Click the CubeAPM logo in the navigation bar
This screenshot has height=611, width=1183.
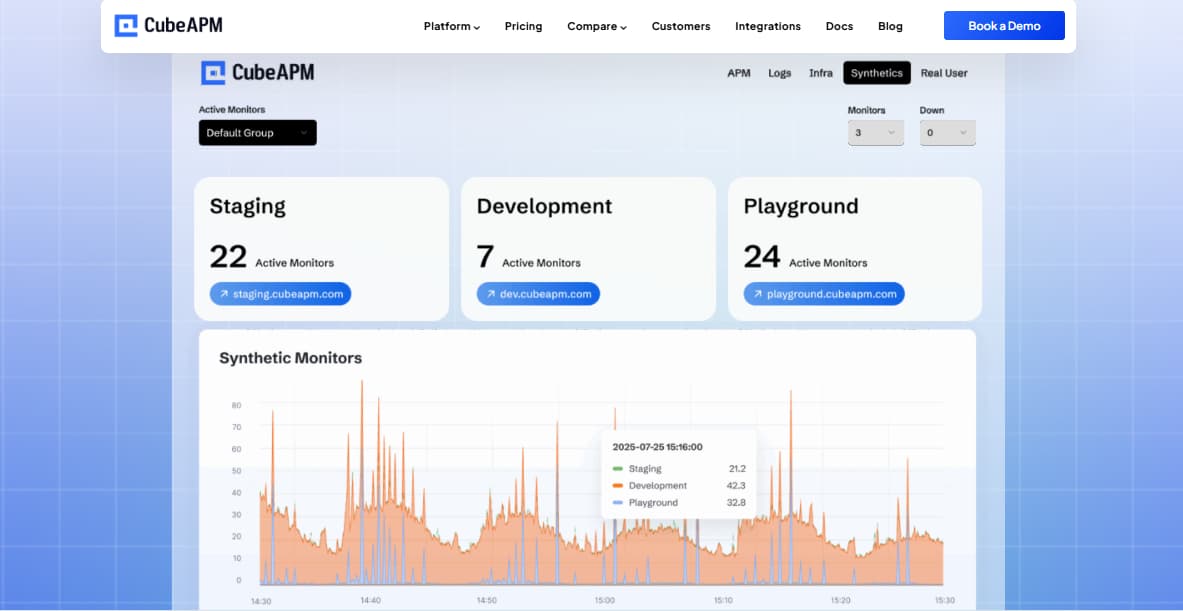point(168,25)
